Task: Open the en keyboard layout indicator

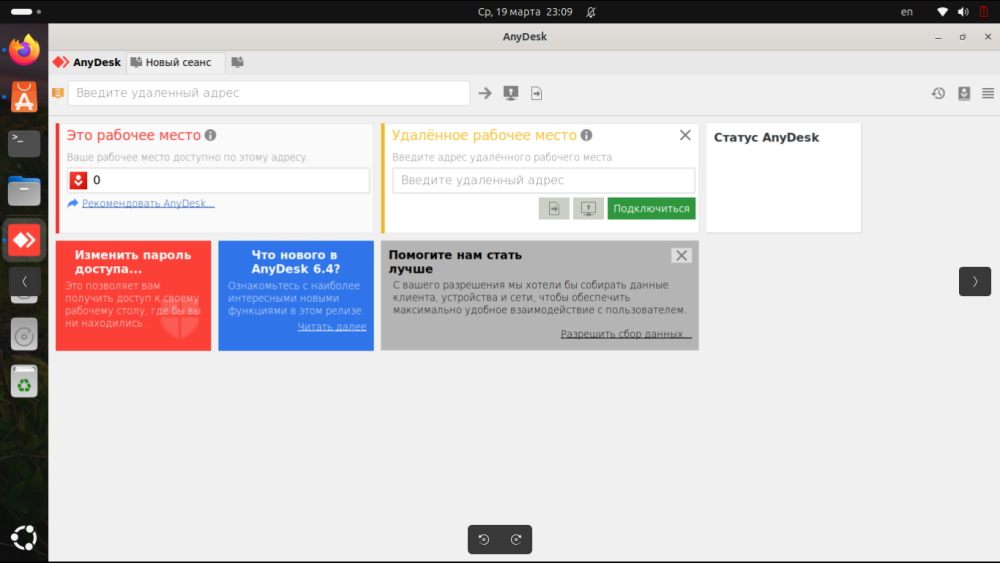Action: 906,11
